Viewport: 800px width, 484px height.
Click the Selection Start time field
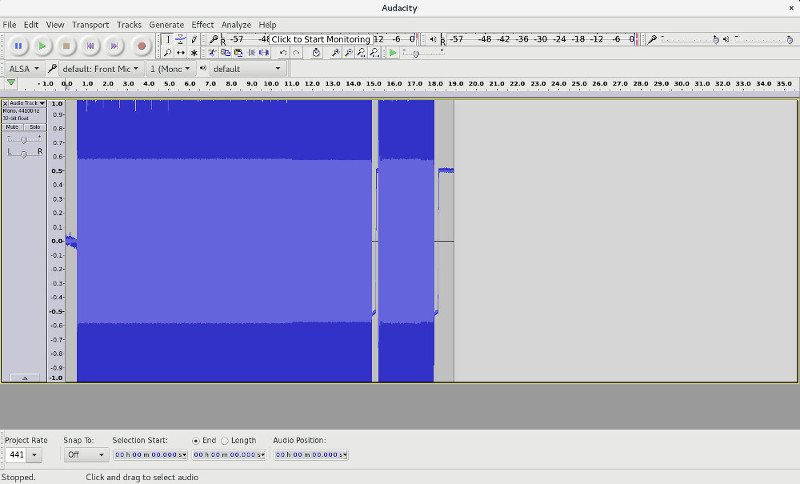tap(149, 454)
